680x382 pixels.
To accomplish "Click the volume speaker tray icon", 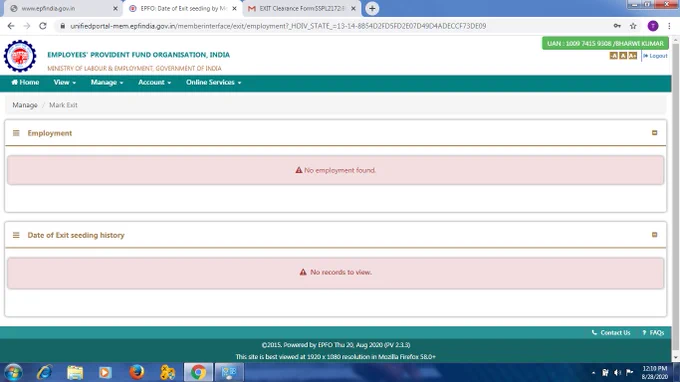I will click(x=618, y=372).
